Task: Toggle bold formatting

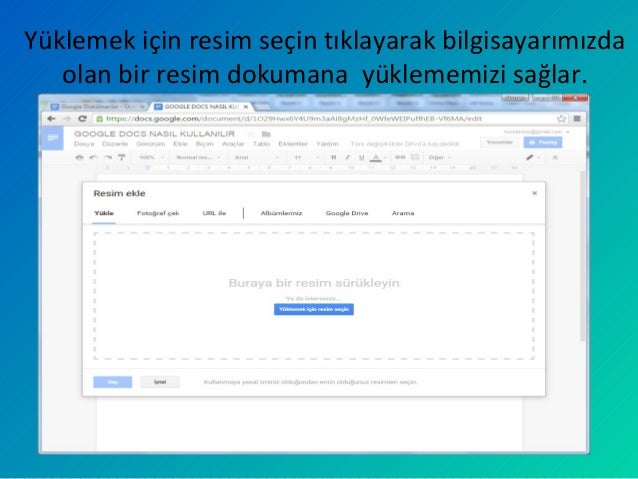Action: 333,157
